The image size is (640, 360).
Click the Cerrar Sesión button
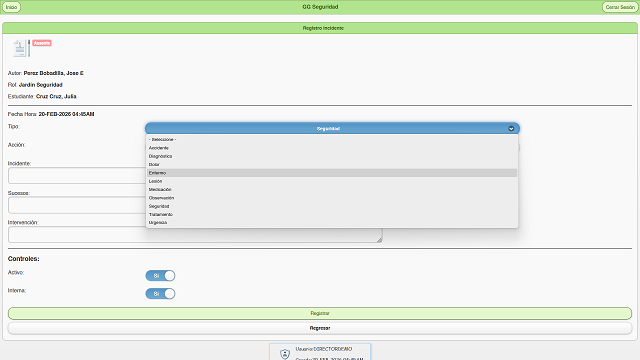point(620,7)
